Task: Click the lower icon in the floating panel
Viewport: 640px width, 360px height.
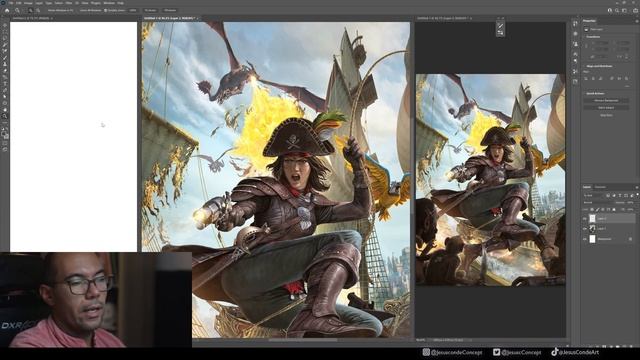Action: pos(500,33)
